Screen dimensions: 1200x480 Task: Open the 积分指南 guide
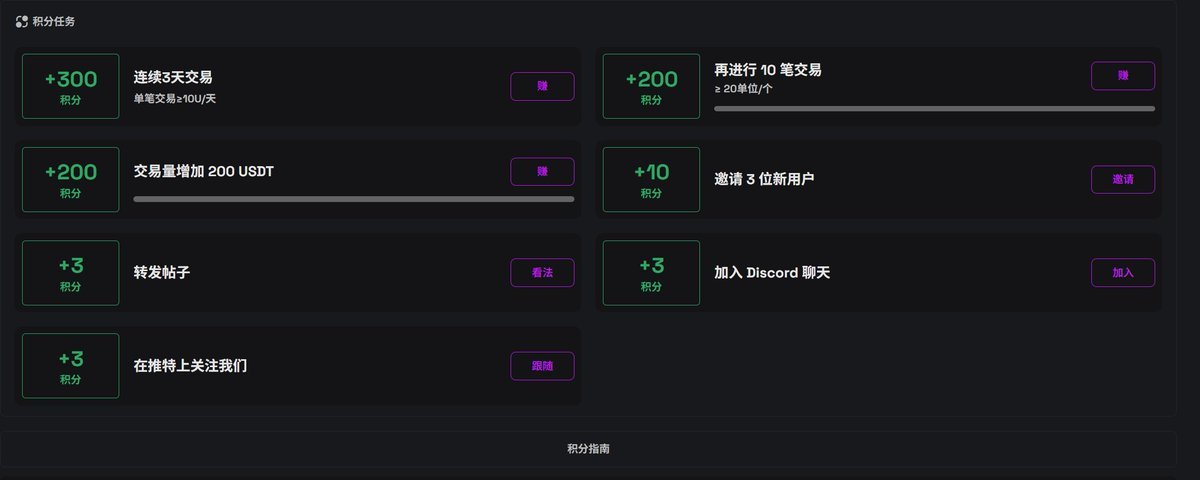(588, 449)
